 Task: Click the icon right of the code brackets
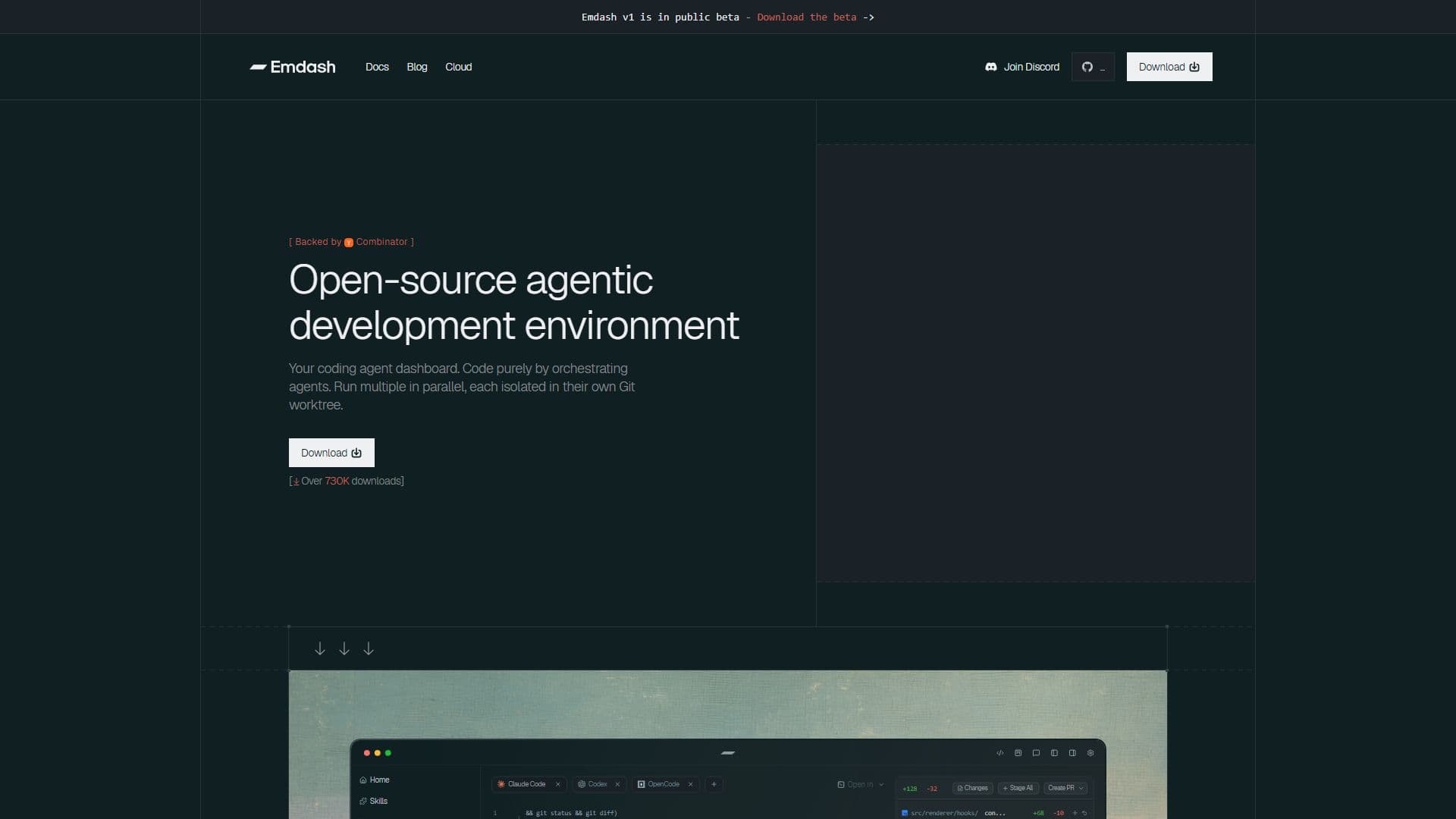point(1018,753)
